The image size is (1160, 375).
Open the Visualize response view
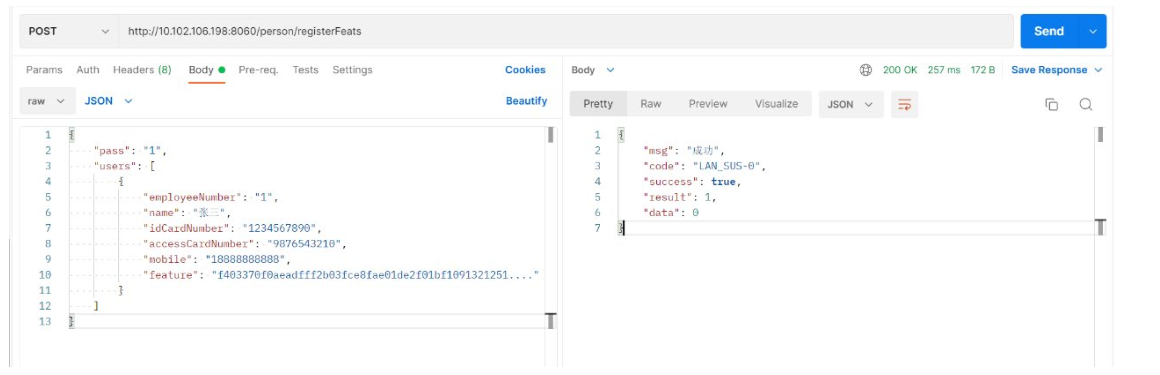pos(776,104)
